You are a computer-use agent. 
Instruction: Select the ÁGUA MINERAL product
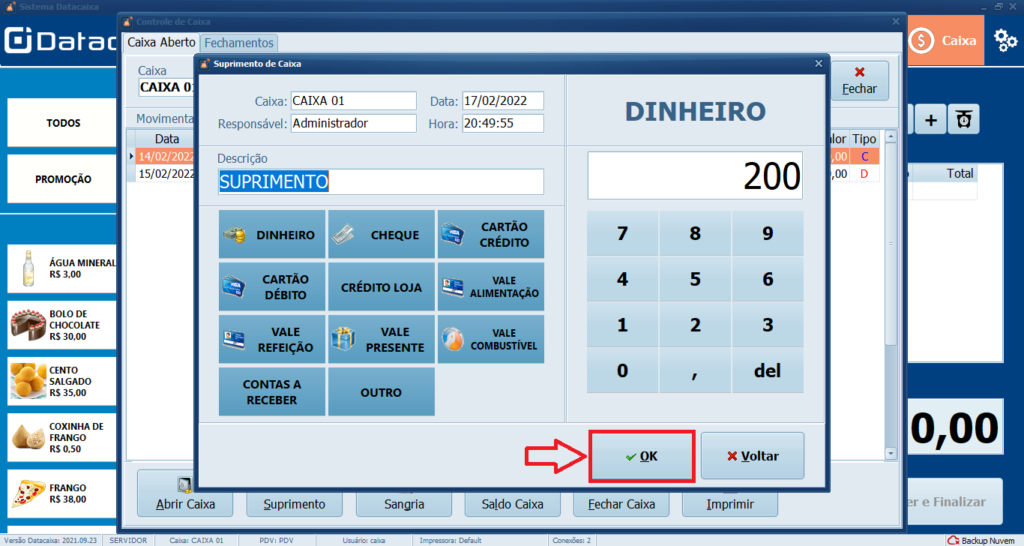tap(63, 268)
